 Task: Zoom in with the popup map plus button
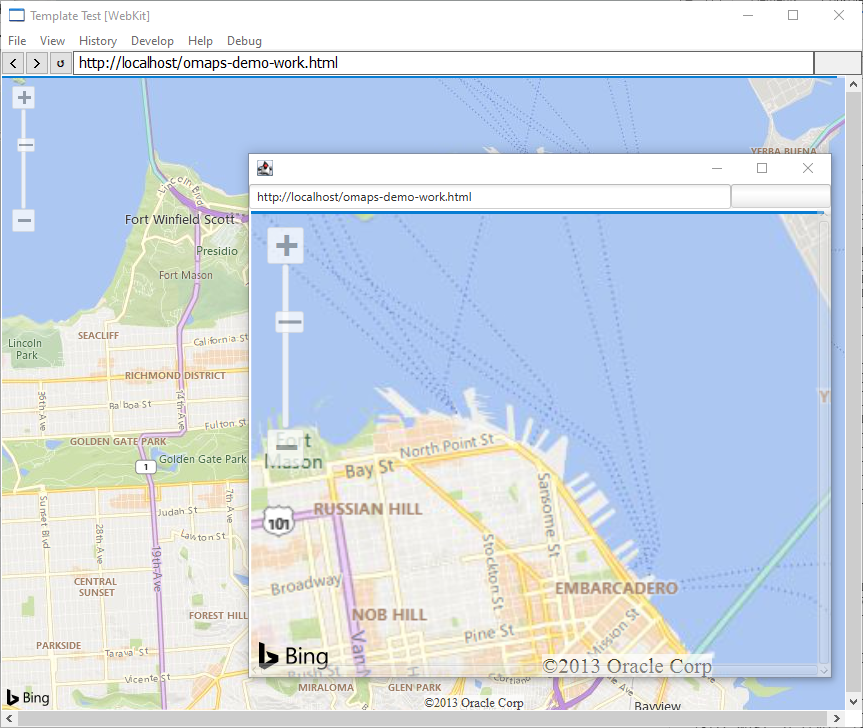(286, 245)
